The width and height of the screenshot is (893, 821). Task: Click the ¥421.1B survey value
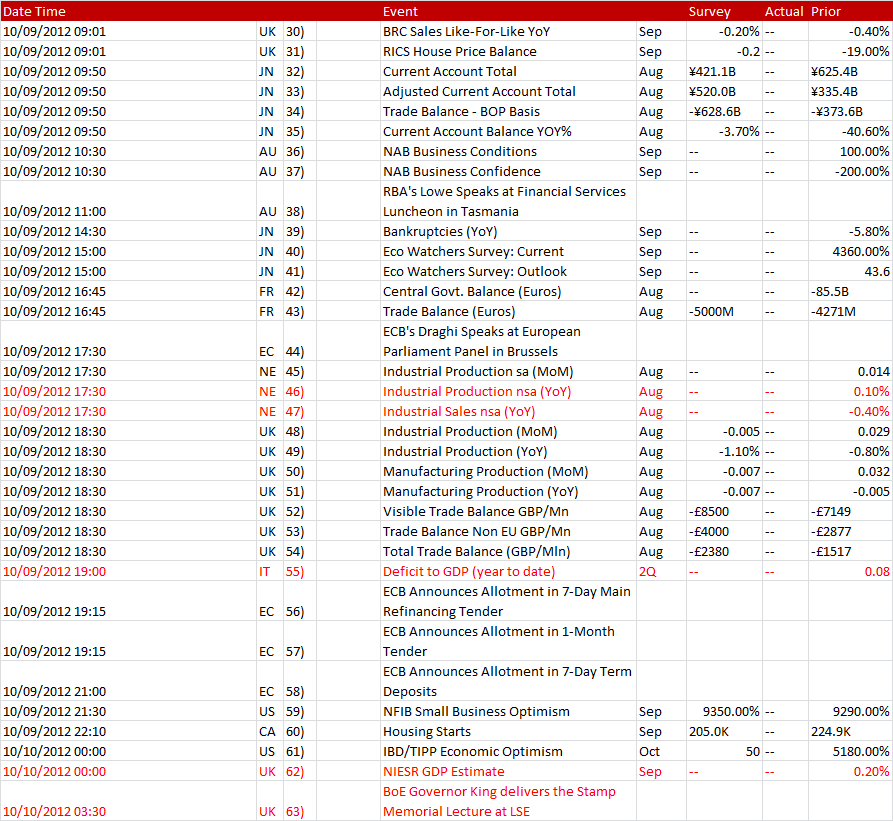(711, 71)
